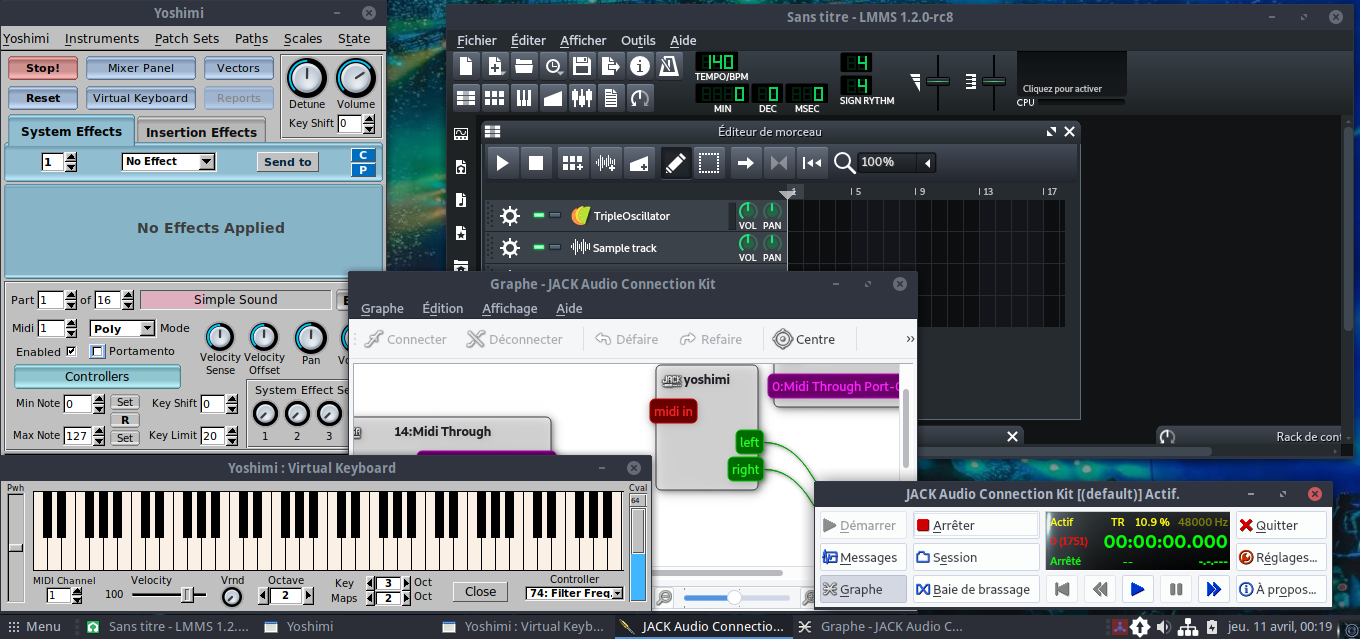Toggle the Yoshimi part Enabled checkbox
Image resolution: width=1360 pixels, height=639 pixels.
[71, 352]
